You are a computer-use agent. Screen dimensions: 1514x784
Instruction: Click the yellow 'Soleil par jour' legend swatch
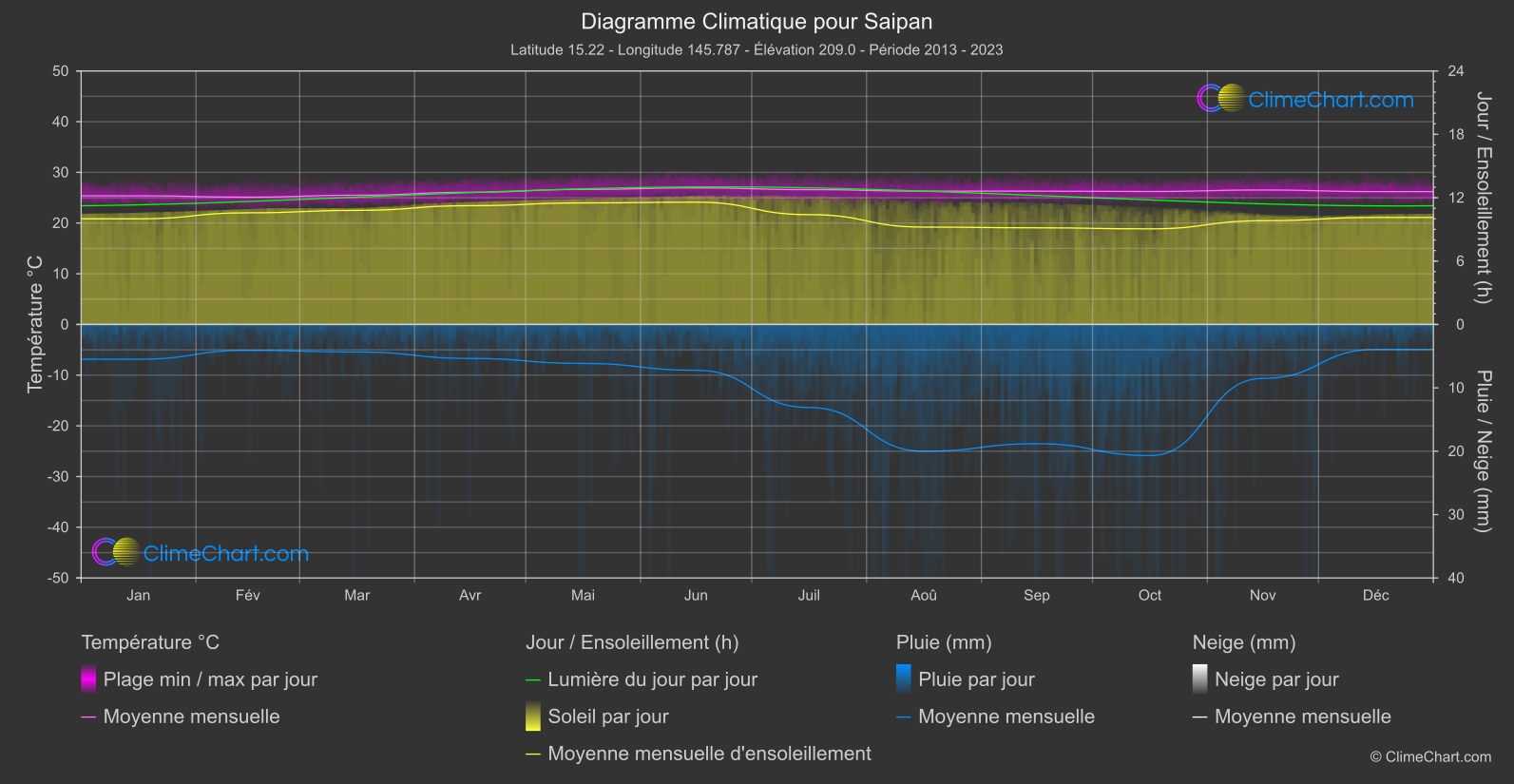pos(533,717)
